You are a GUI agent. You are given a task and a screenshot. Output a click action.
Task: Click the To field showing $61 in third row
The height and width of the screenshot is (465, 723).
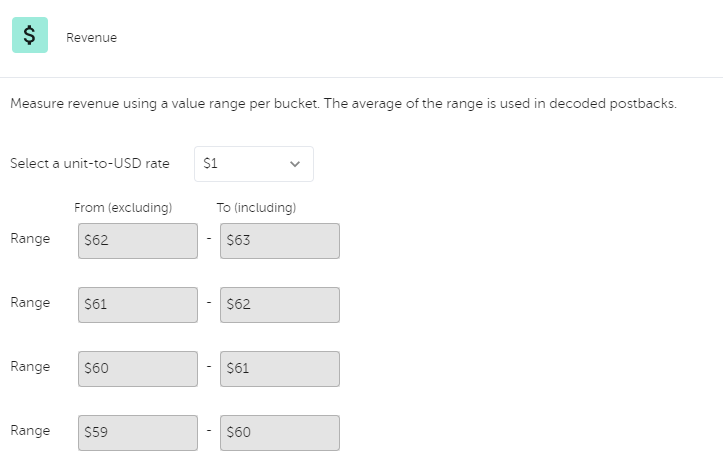(x=280, y=369)
